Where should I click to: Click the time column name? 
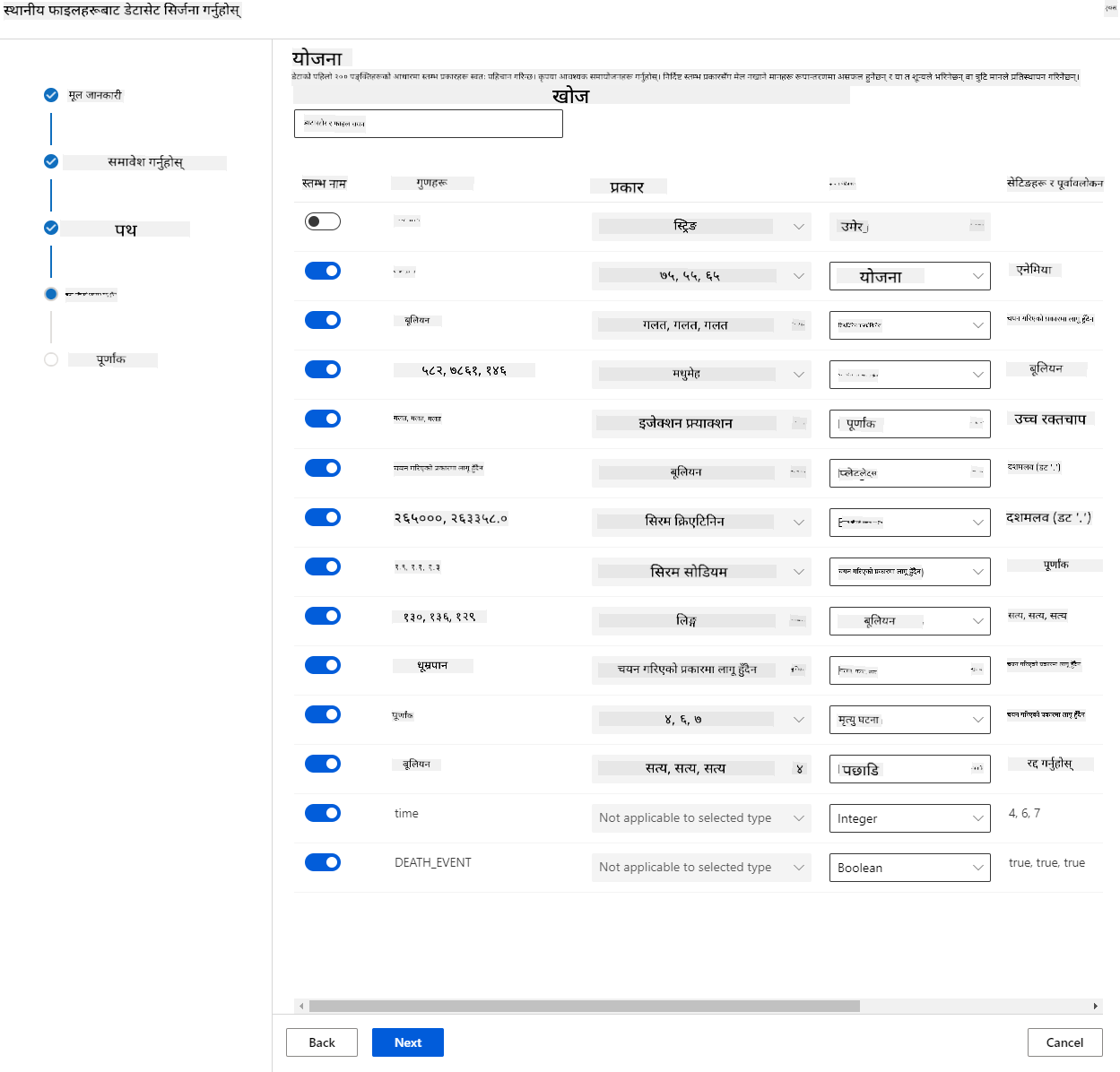point(406,813)
